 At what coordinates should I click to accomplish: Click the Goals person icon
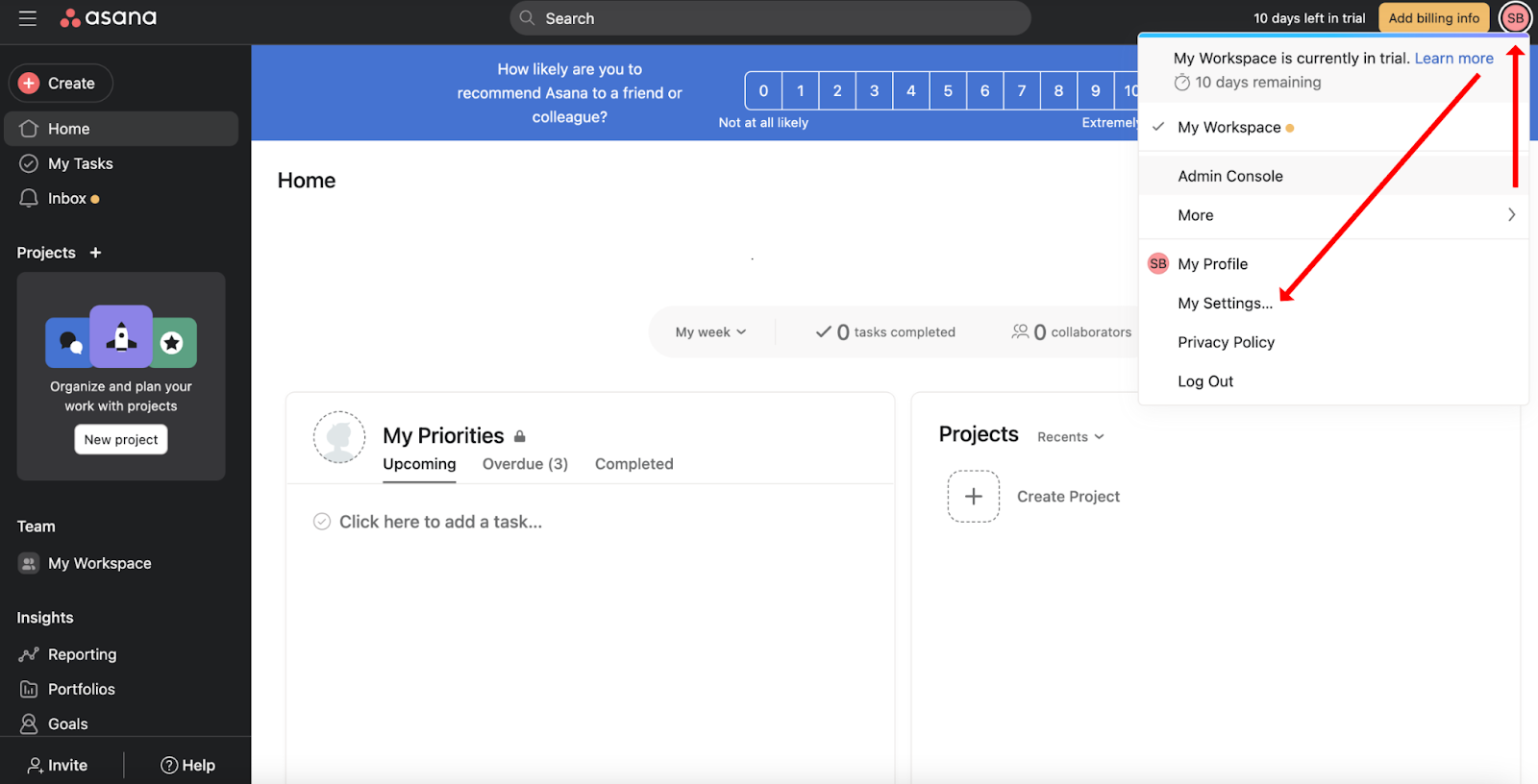click(29, 723)
